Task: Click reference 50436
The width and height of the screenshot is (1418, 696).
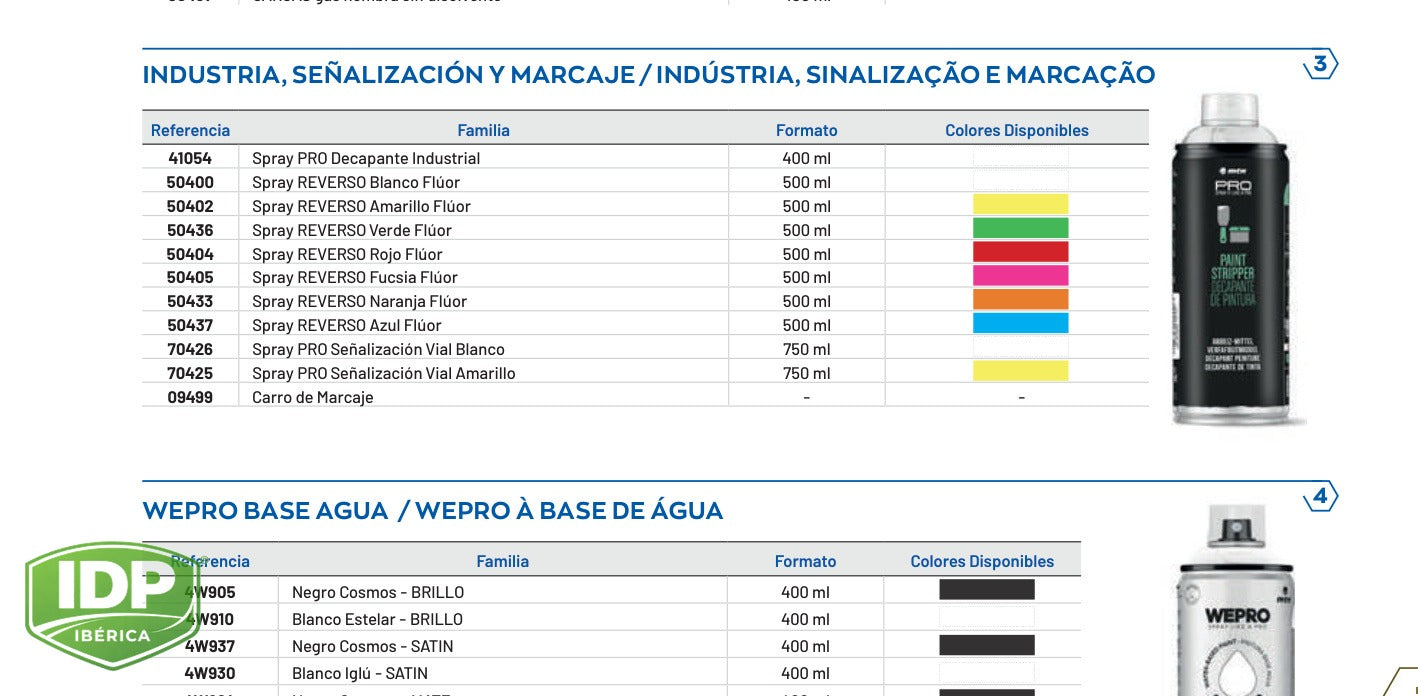Action: [190, 230]
